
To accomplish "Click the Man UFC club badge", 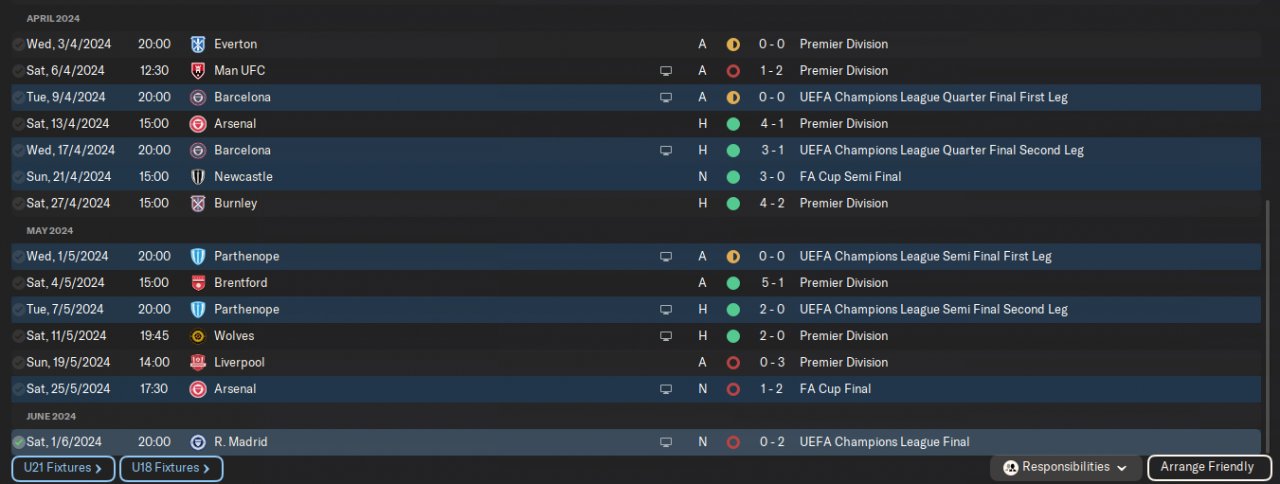I will click(x=197, y=71).
